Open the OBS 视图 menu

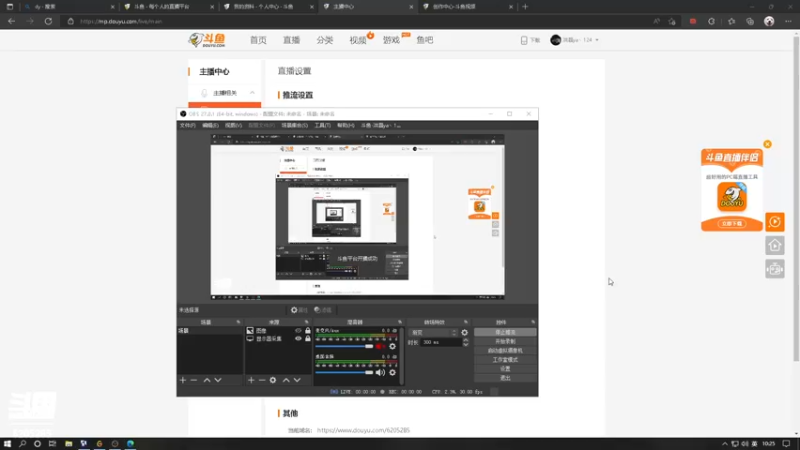[233, 126]
